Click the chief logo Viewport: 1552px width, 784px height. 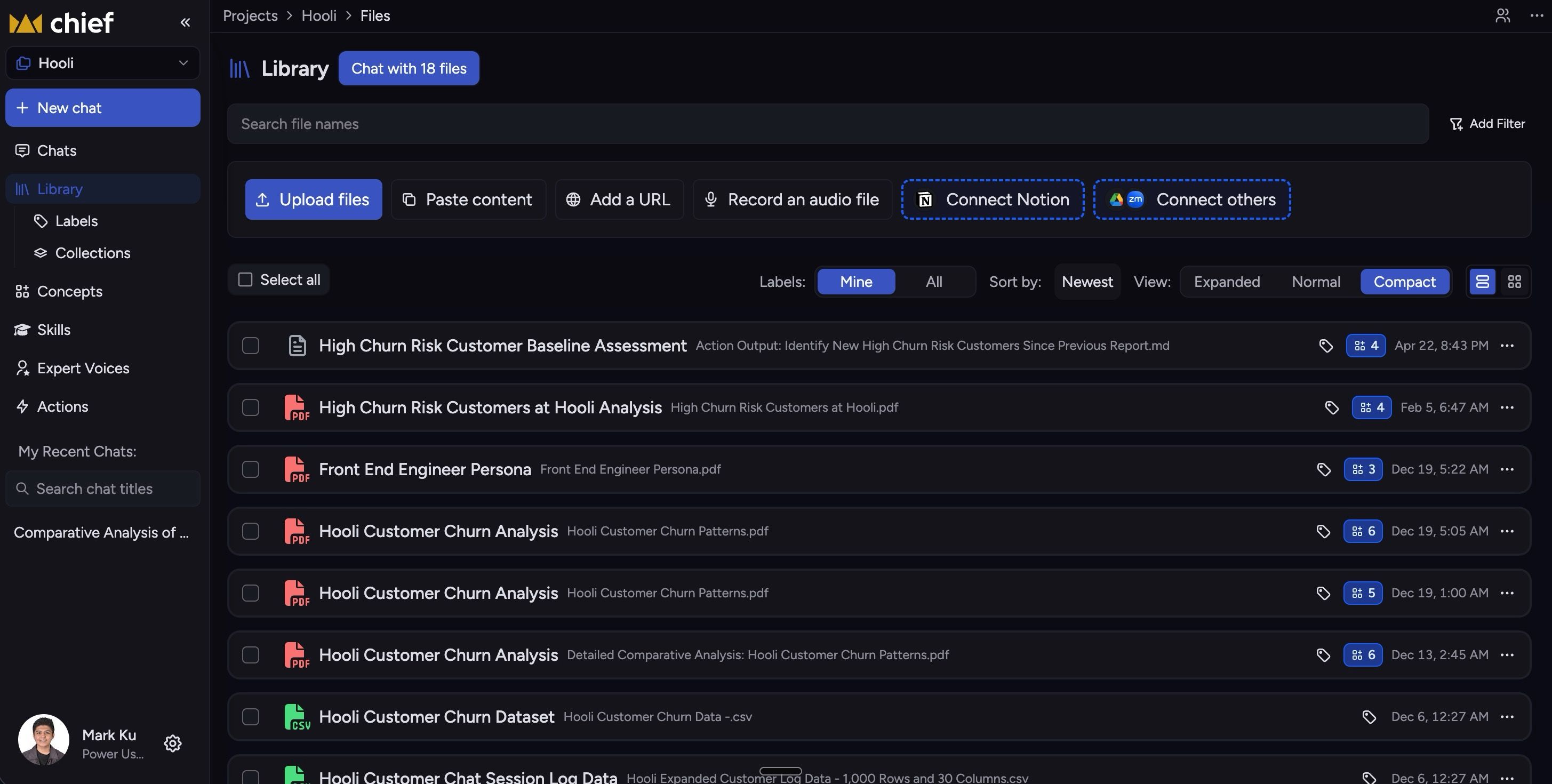(x=61, y=23)
